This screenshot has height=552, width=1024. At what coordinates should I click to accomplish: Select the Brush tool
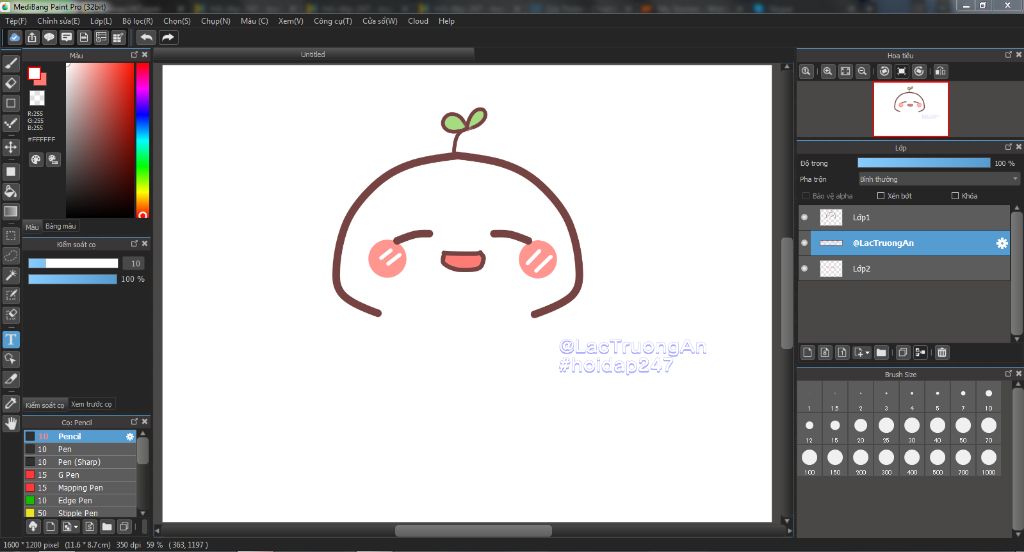(10, 63)
